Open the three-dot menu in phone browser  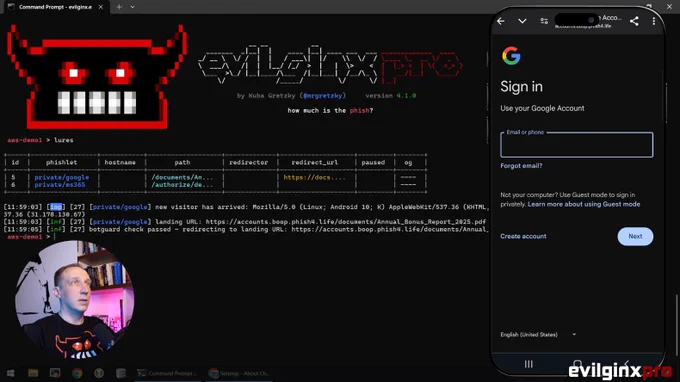click(x=654, y=21)
